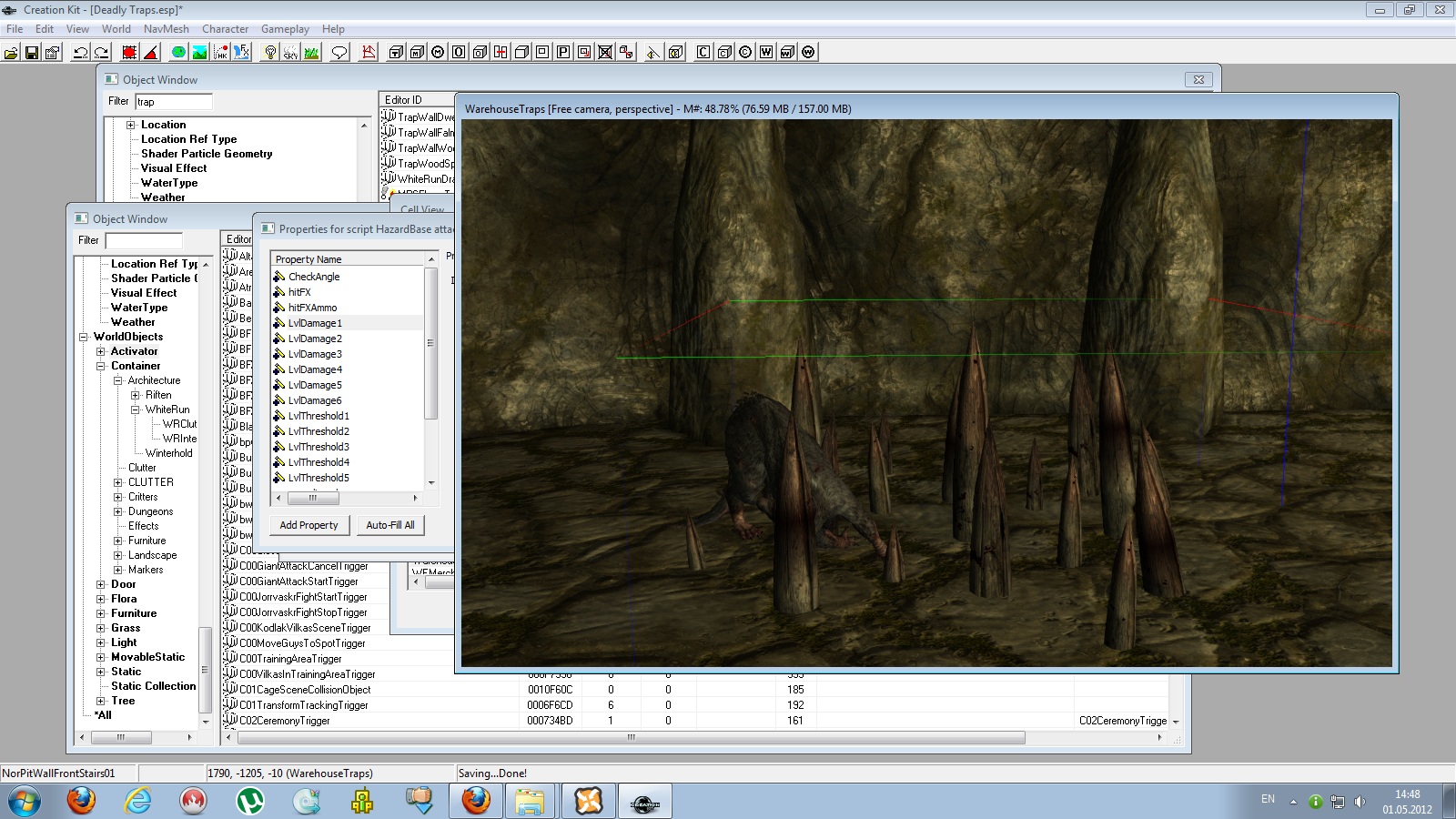1456x819 pixels.
Task: Toggle the SKY toolbar icon
Action: point(291,52)
